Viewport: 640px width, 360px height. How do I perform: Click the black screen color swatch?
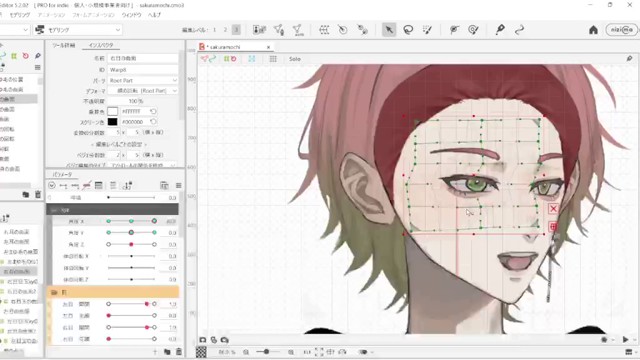(x=113, y=122)
